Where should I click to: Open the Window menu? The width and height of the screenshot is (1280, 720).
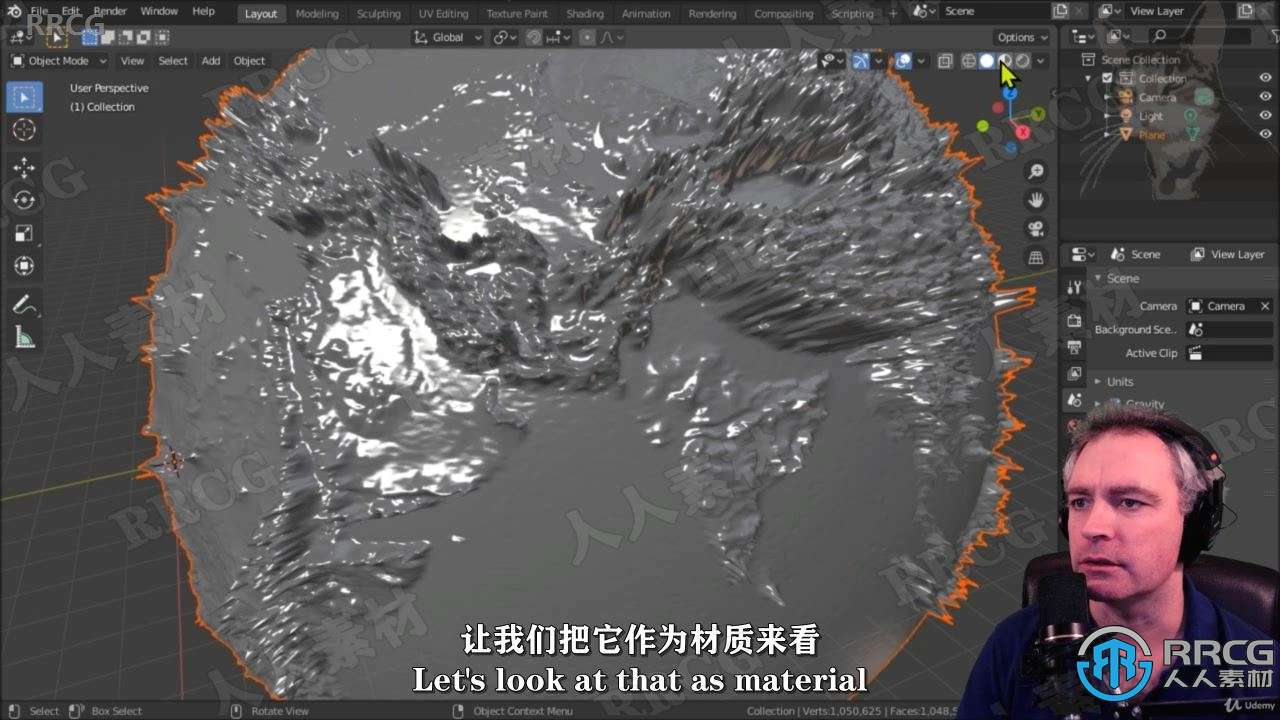click(159, 11)
